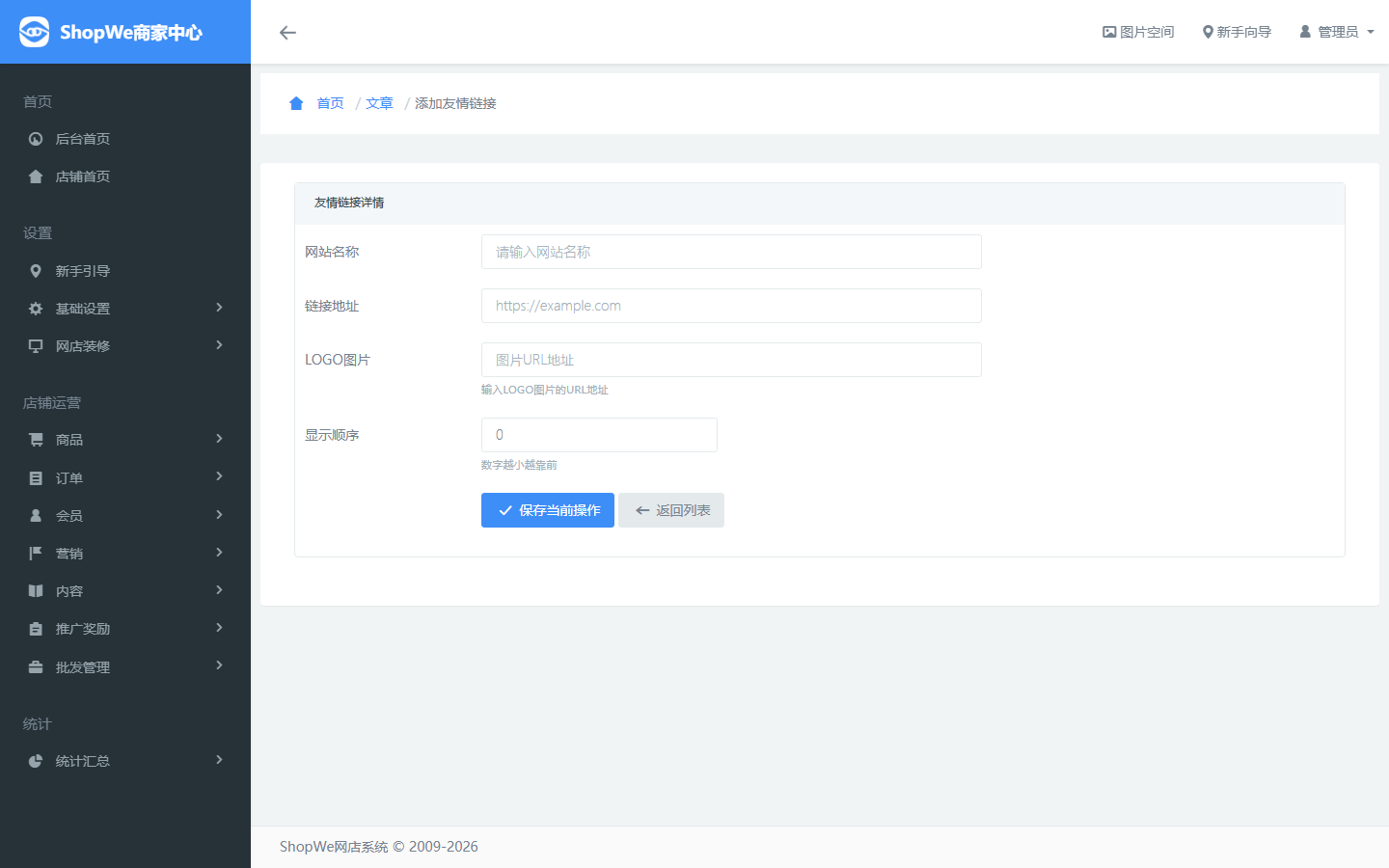Click the 新手引导 pin icon in sidebar
The width and height of the screenshot is (1389, 868).
click(x=36, y=271)
